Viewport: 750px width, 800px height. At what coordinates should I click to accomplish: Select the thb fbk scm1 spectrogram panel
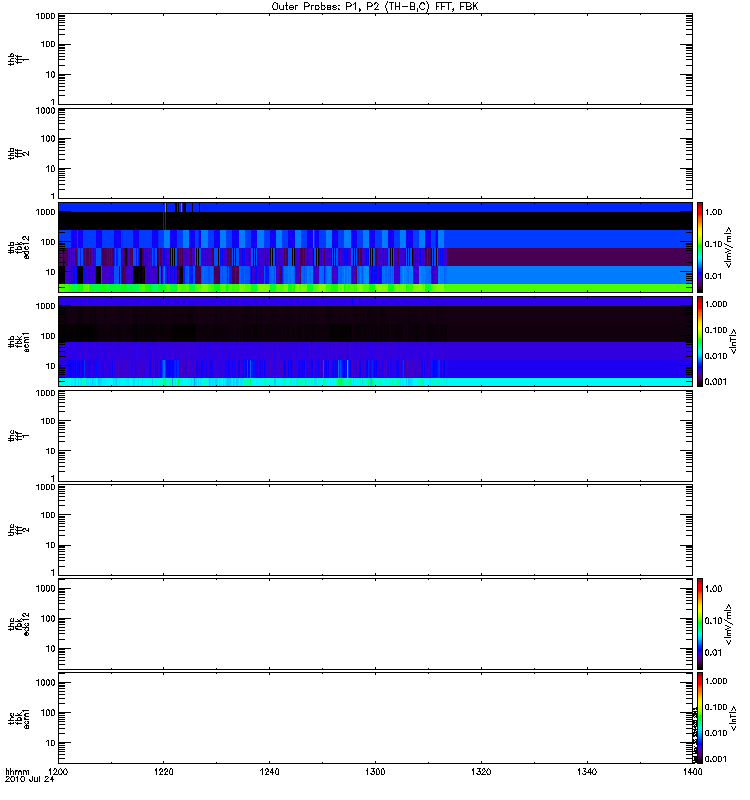[375, 341]
